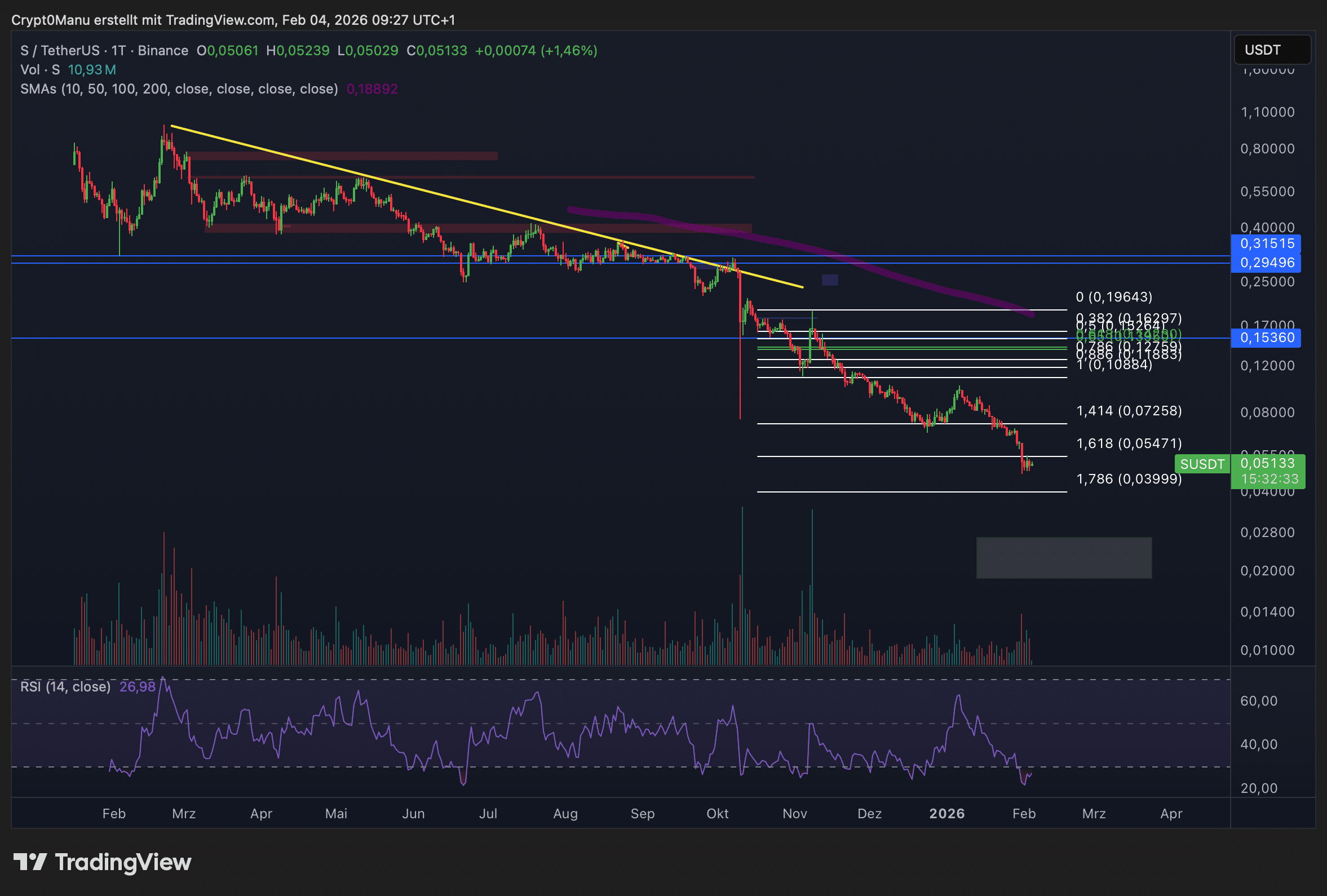This screenshot has height=896, width=1327.
Task: Click the Okt label on time axis
Action: [x=716, y=813]
